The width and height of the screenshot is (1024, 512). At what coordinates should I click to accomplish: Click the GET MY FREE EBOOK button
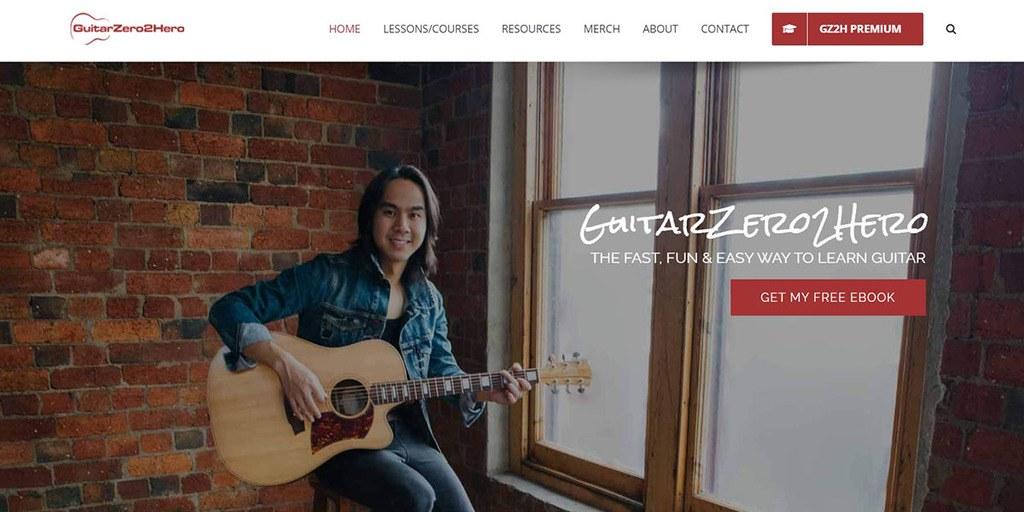tap(828, 297)
